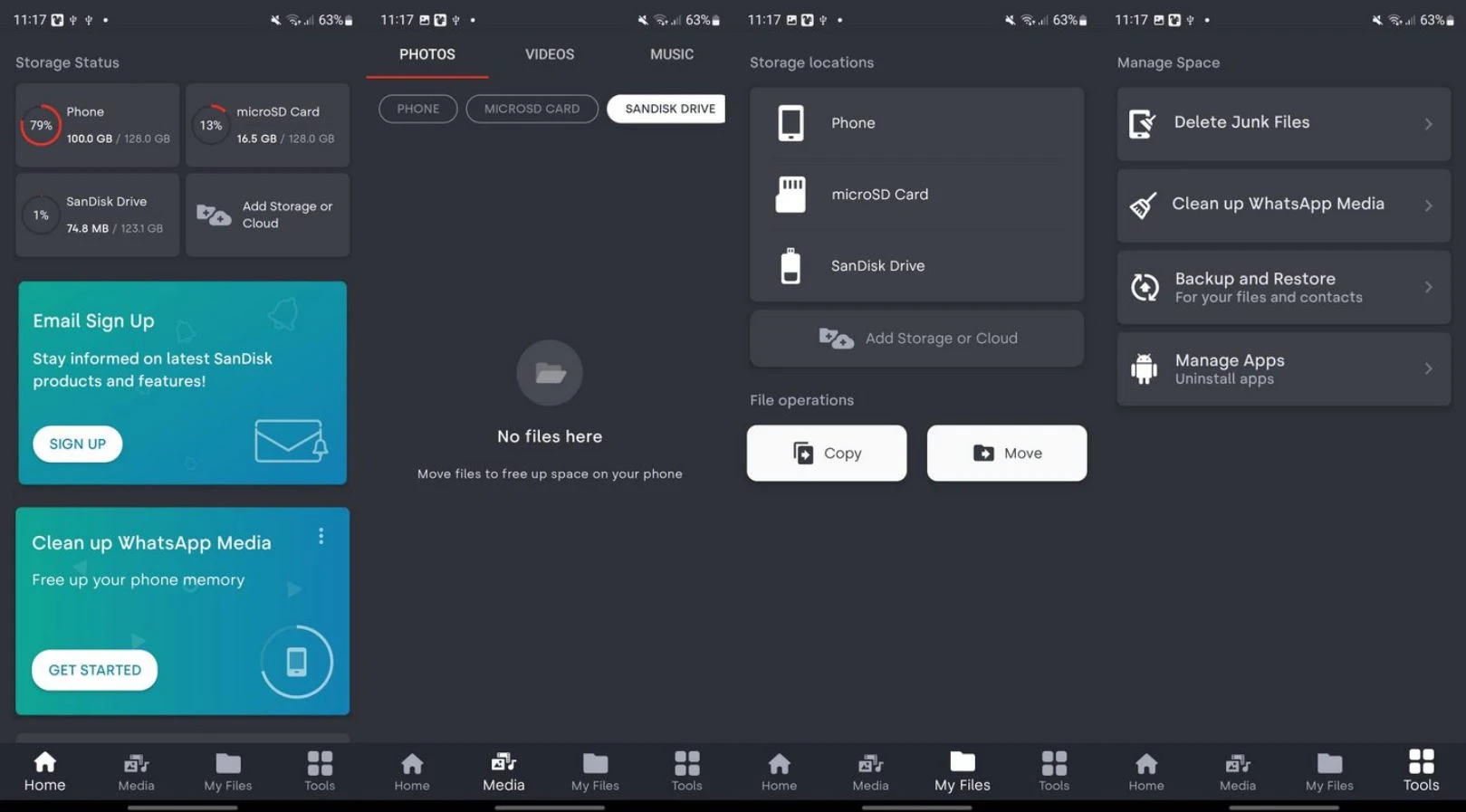
Task: Tap the USB drive icon in Storage locations
Action: tap(790, 266)
